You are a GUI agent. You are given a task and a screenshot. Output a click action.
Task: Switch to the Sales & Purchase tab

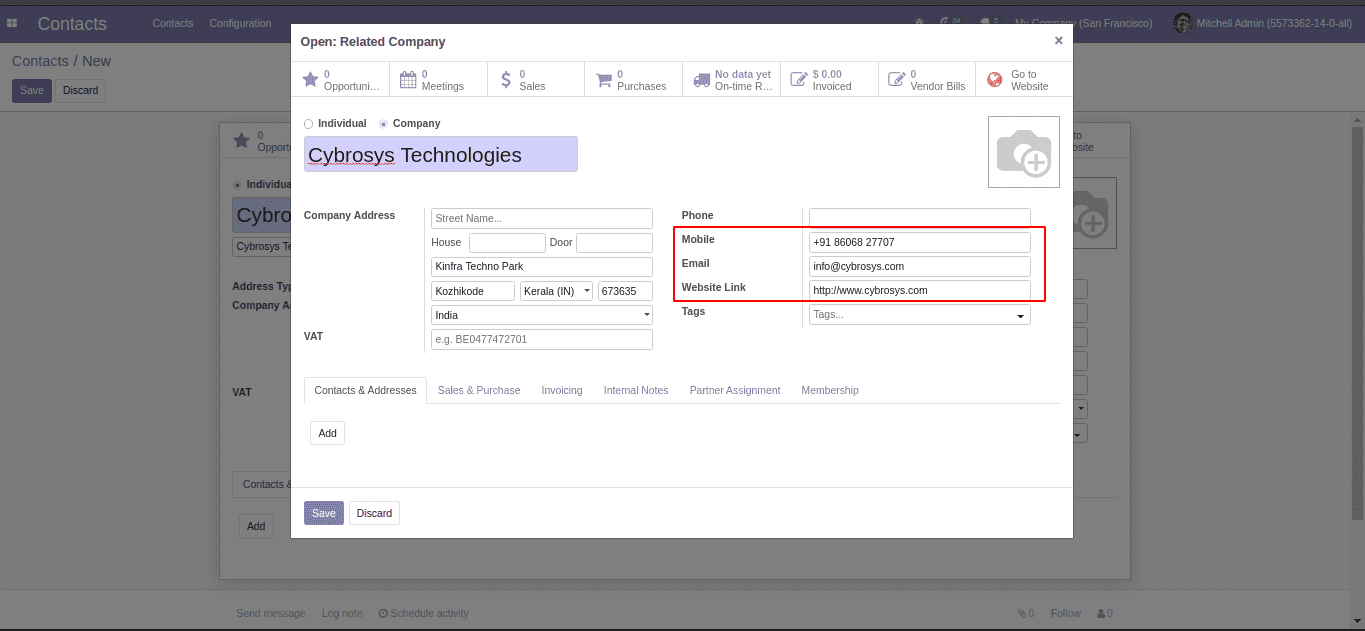tap(479, 390)
